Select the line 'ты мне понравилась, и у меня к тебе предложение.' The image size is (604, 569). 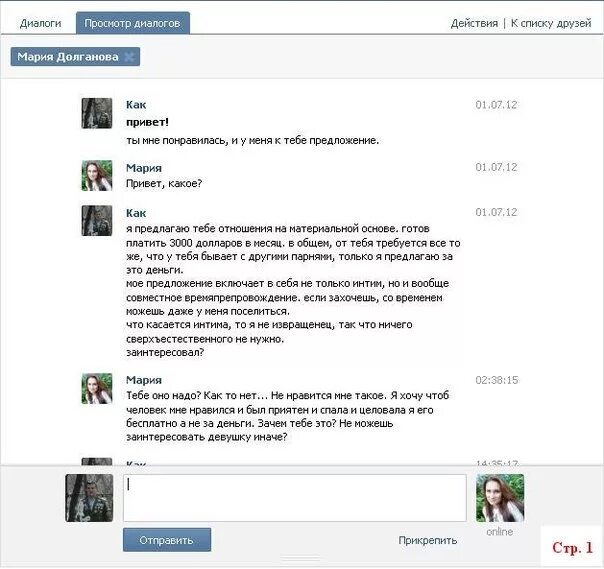pos(252,141)
